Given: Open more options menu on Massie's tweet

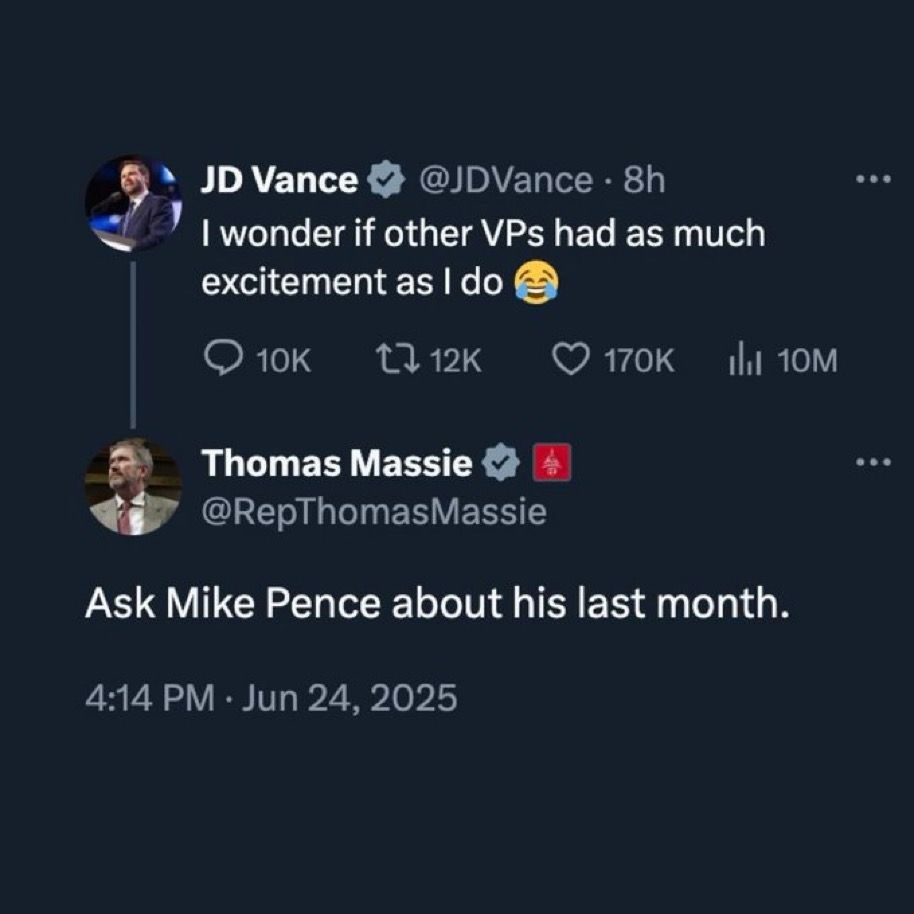Looking at the screenshot, I should point(872,463).
